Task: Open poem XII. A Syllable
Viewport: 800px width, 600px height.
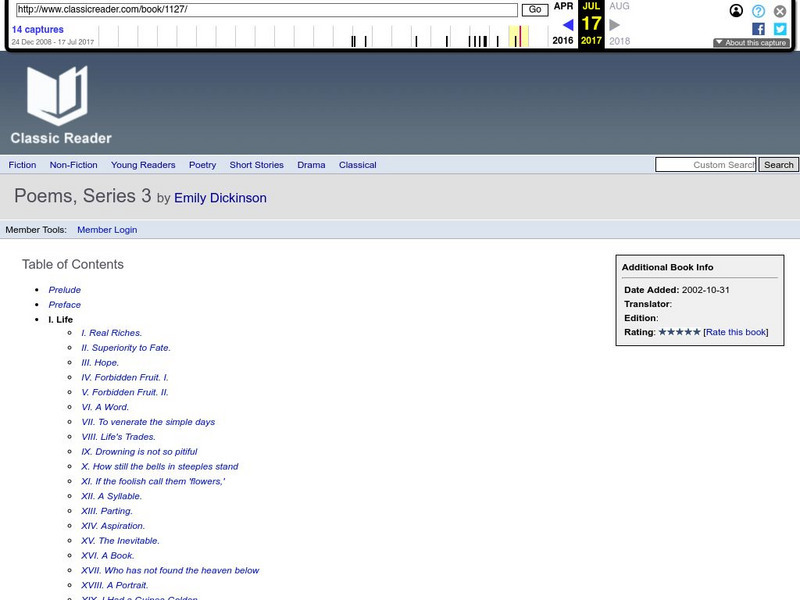Action: pyautogui.click(x=112, y=495)
